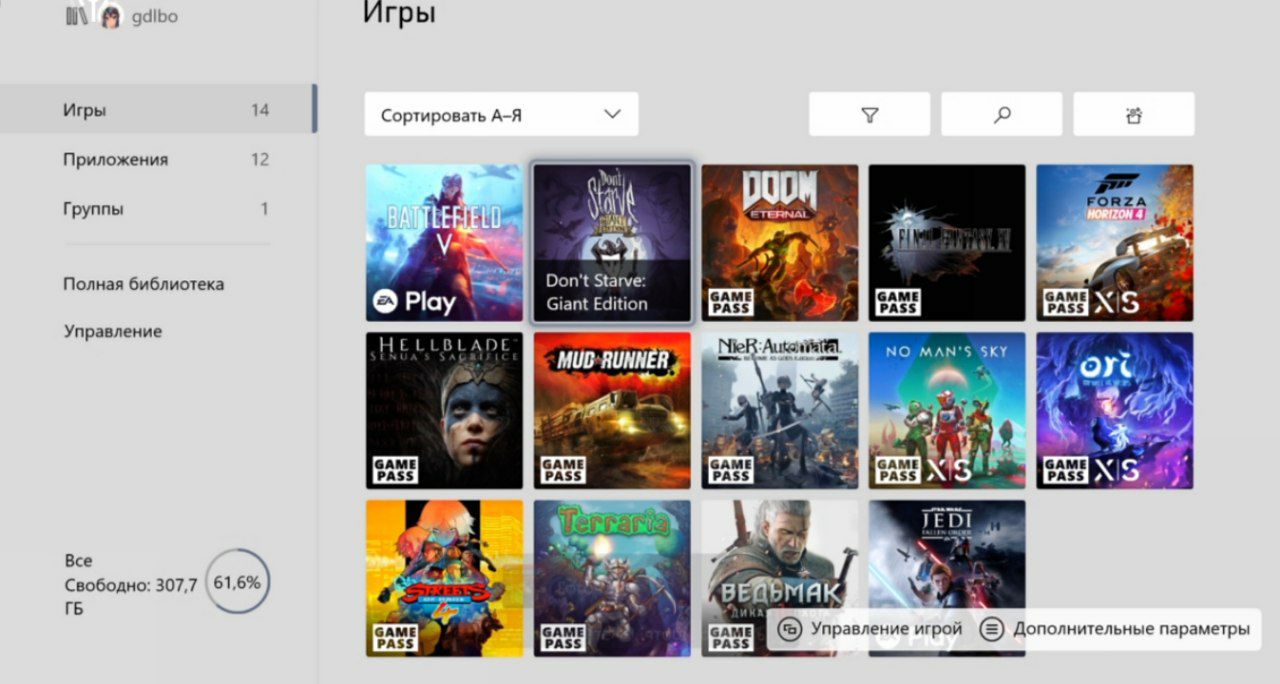The image size is (1280, 684).
Task: Open Группы section in the sidebar
Action: tap(158, 209)
